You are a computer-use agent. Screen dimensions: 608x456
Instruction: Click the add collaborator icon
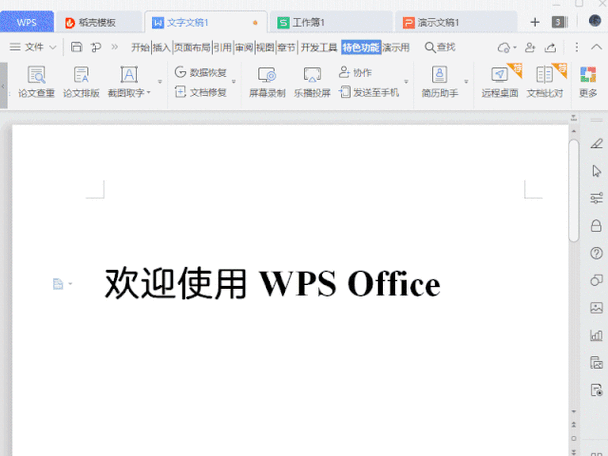click(530, 47)
